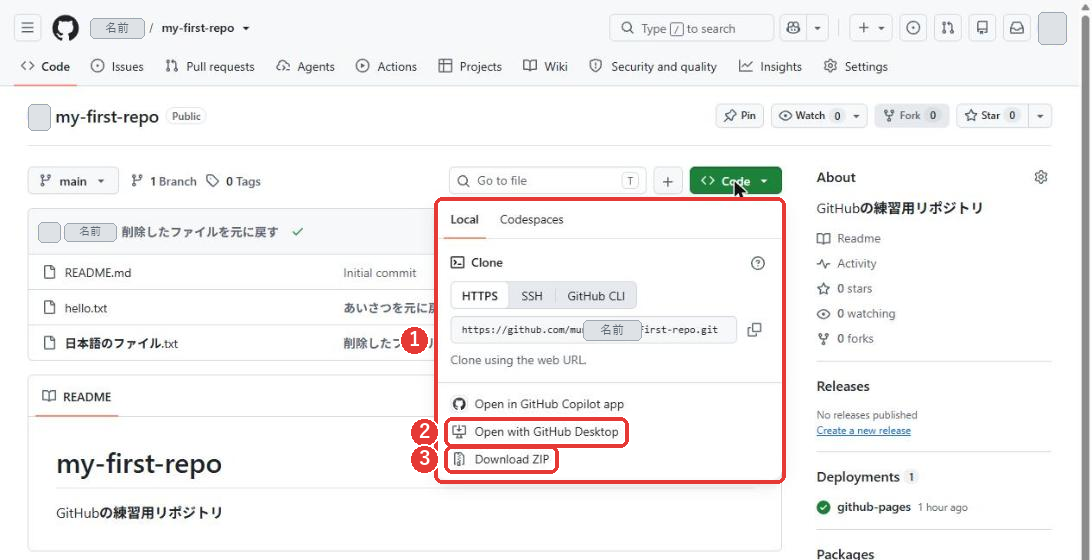Select the Codespaces tab
This screenshot has height=560, width=1092.
pos(531,219)
